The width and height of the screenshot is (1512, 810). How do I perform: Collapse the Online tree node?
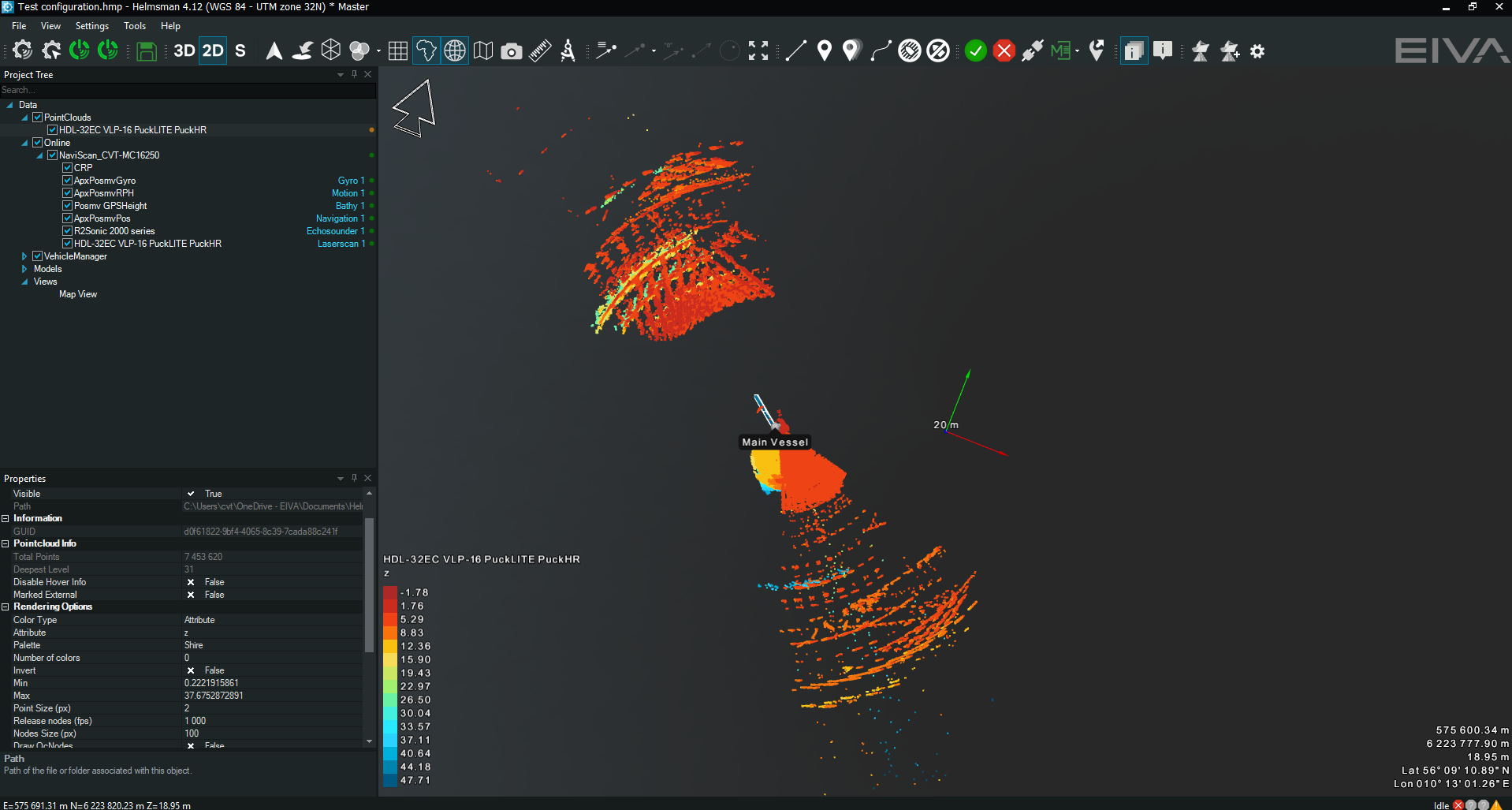tap(24, 143)
